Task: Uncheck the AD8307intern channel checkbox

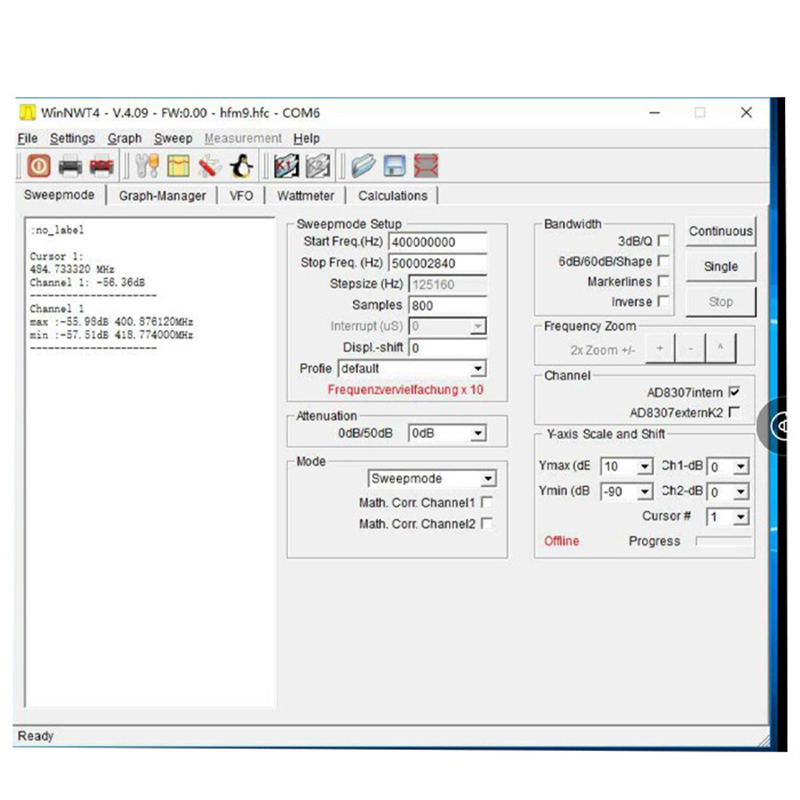Action: (735, 392)
